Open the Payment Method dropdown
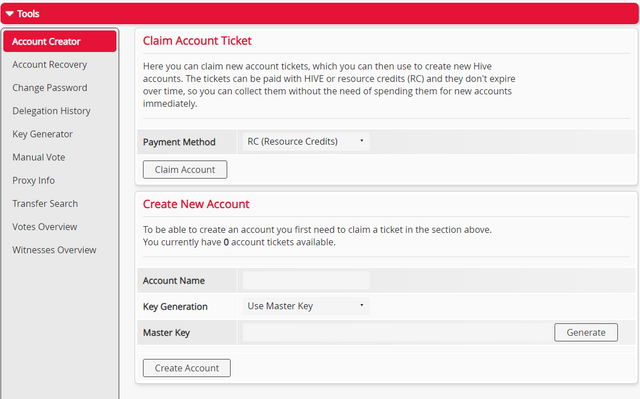 tap(306, 142)
